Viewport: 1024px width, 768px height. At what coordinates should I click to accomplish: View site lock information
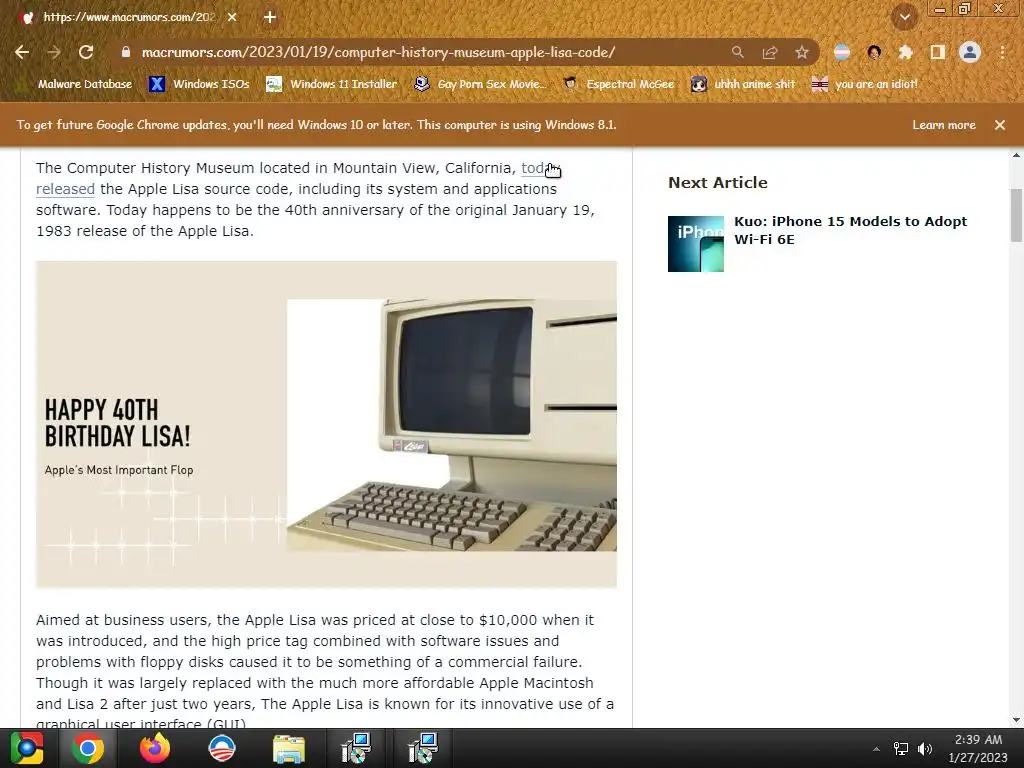(125, 52)
